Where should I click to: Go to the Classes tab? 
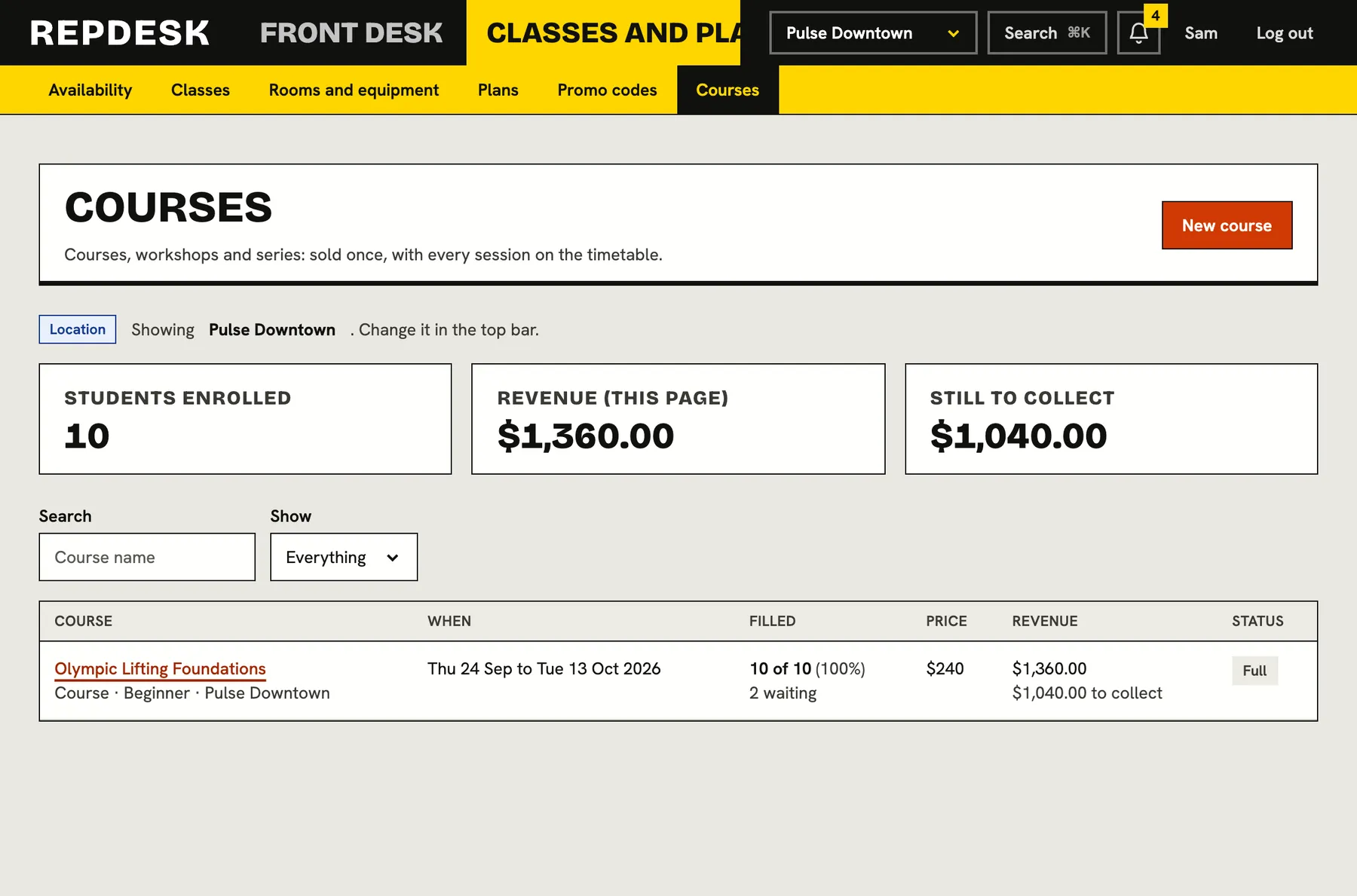pos(201,90)
